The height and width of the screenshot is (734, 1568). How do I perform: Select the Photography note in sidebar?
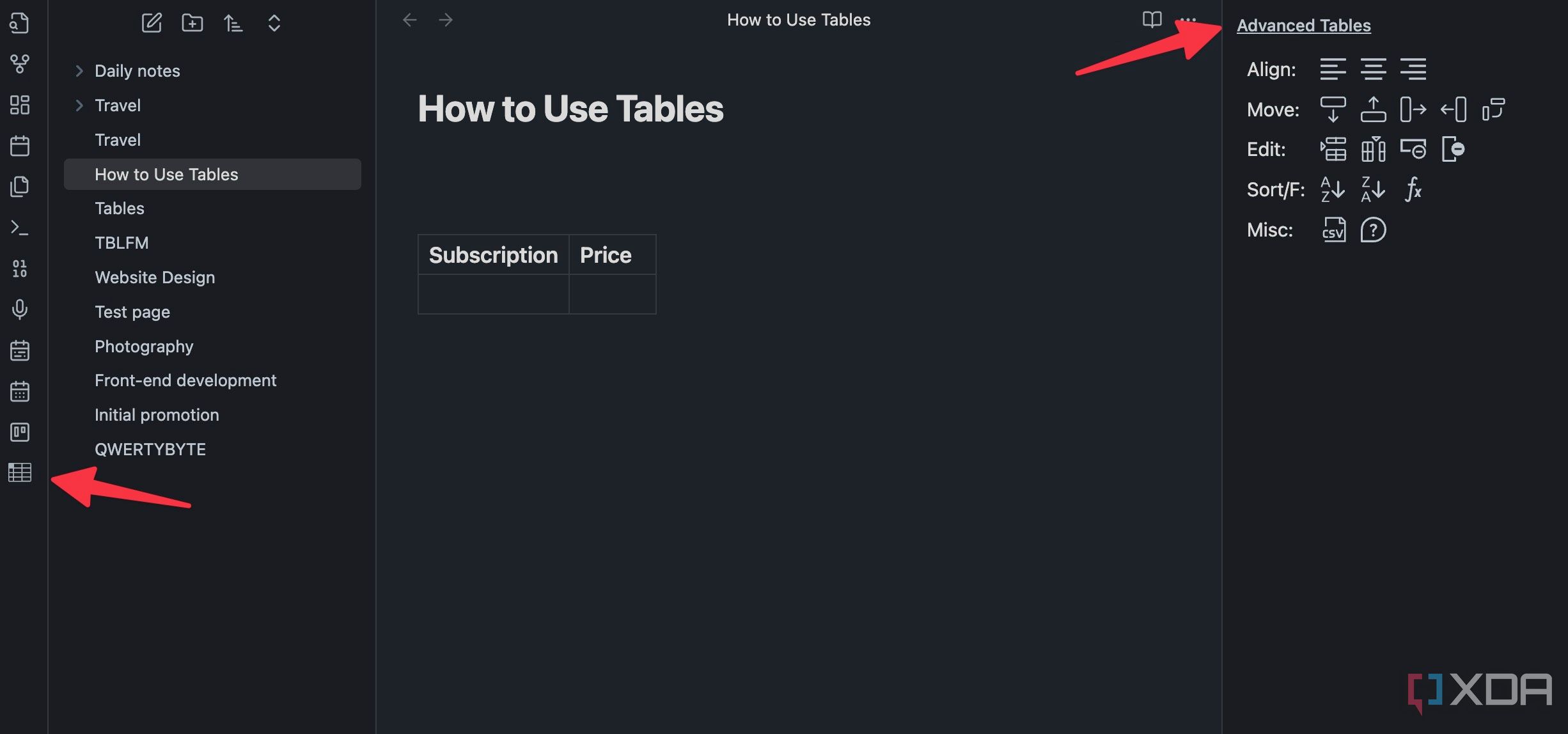pos(144,345)
